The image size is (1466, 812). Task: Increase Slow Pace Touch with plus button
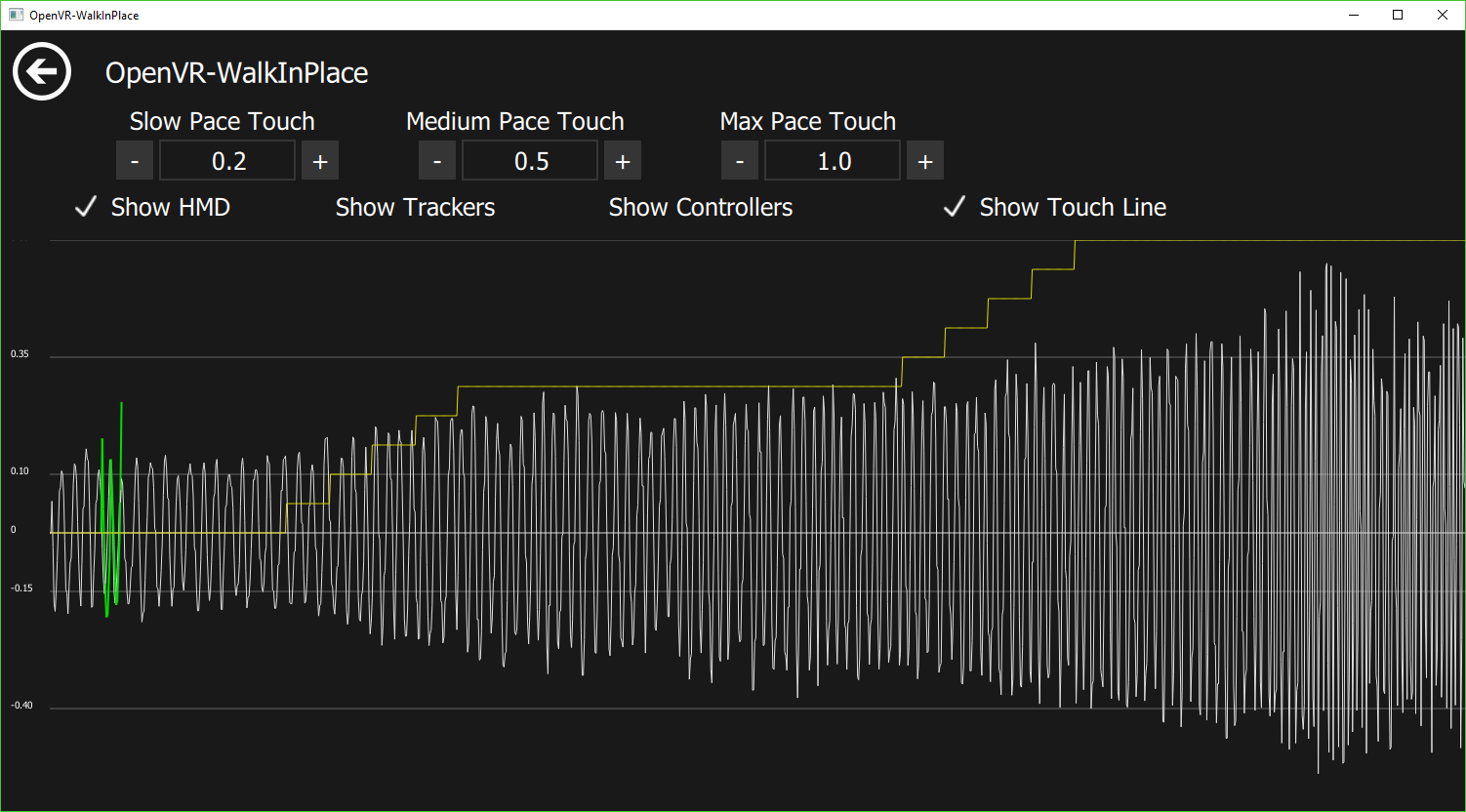pos(320,161)
